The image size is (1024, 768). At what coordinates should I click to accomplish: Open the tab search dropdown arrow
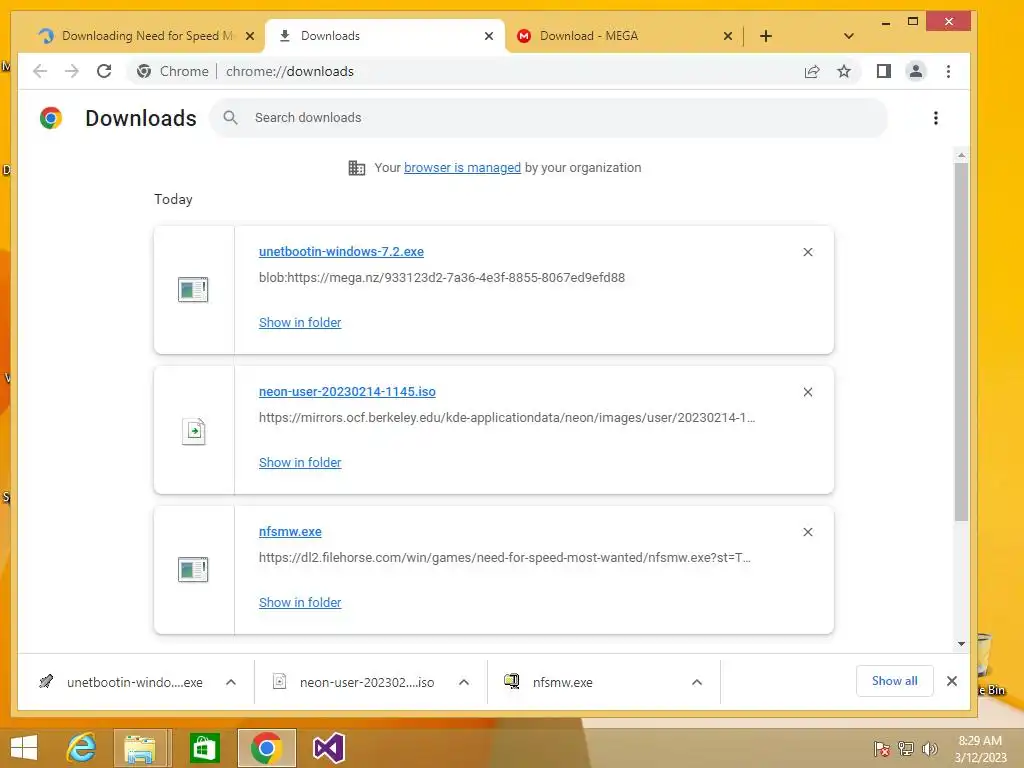coord(848,36)
